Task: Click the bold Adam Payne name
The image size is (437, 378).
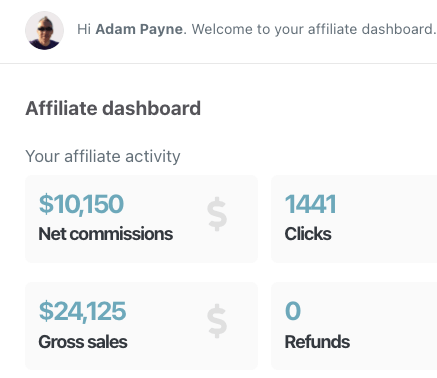Action: pos(139,29)
